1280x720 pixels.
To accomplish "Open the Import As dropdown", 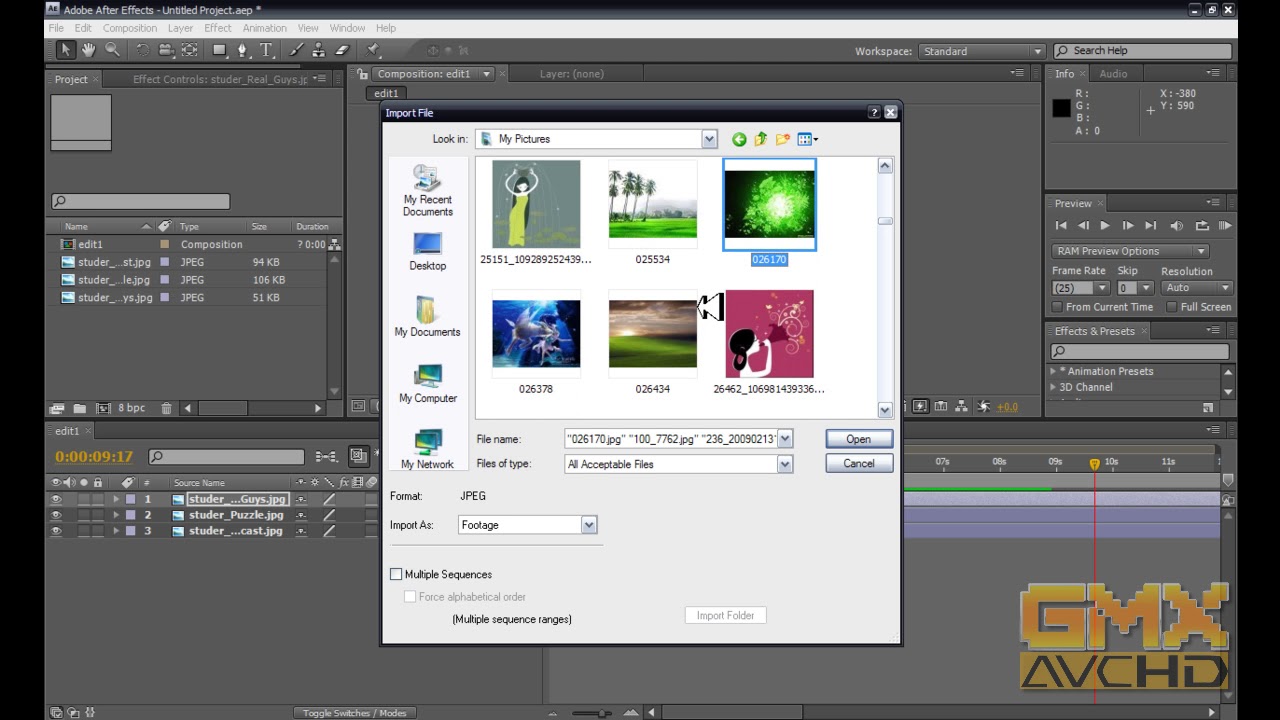I will 589,525.
